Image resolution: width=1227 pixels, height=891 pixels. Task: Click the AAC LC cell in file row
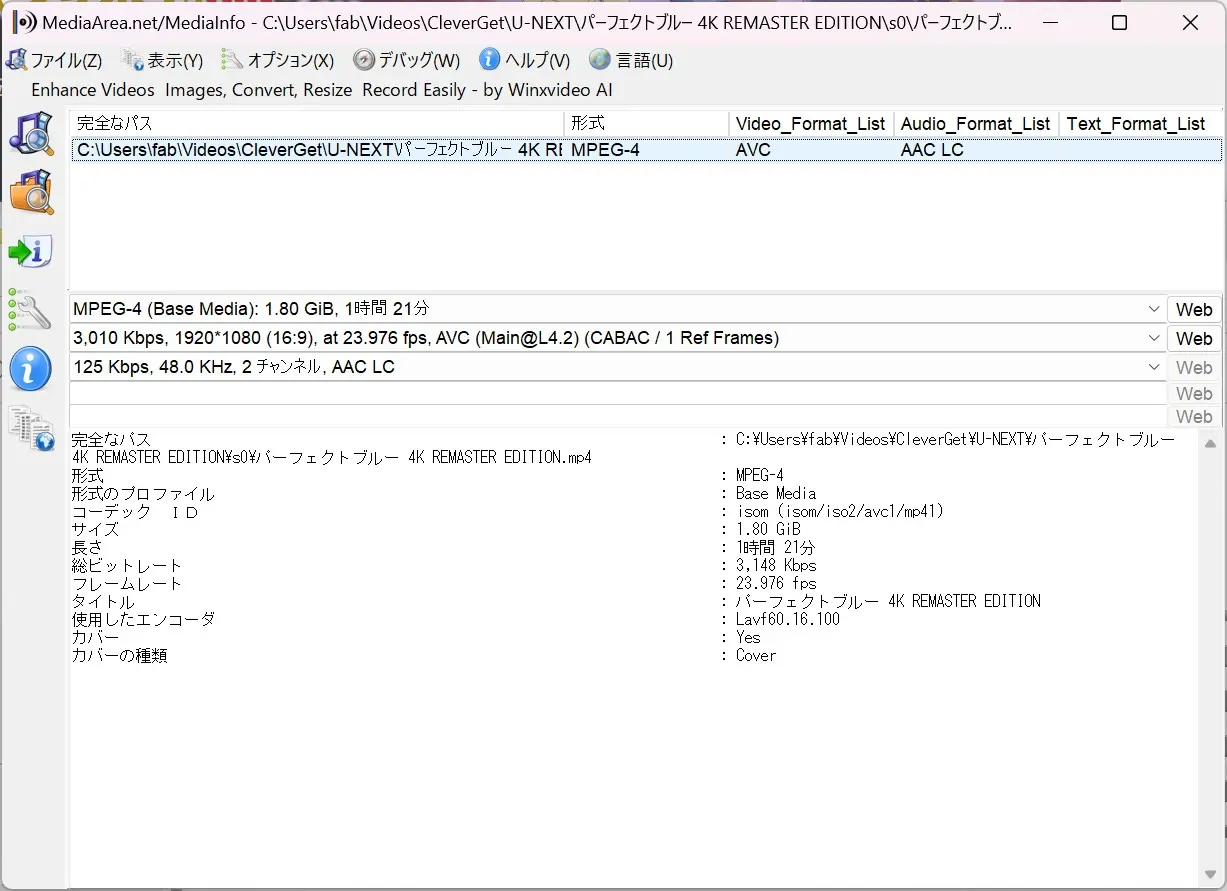[932, 150]
